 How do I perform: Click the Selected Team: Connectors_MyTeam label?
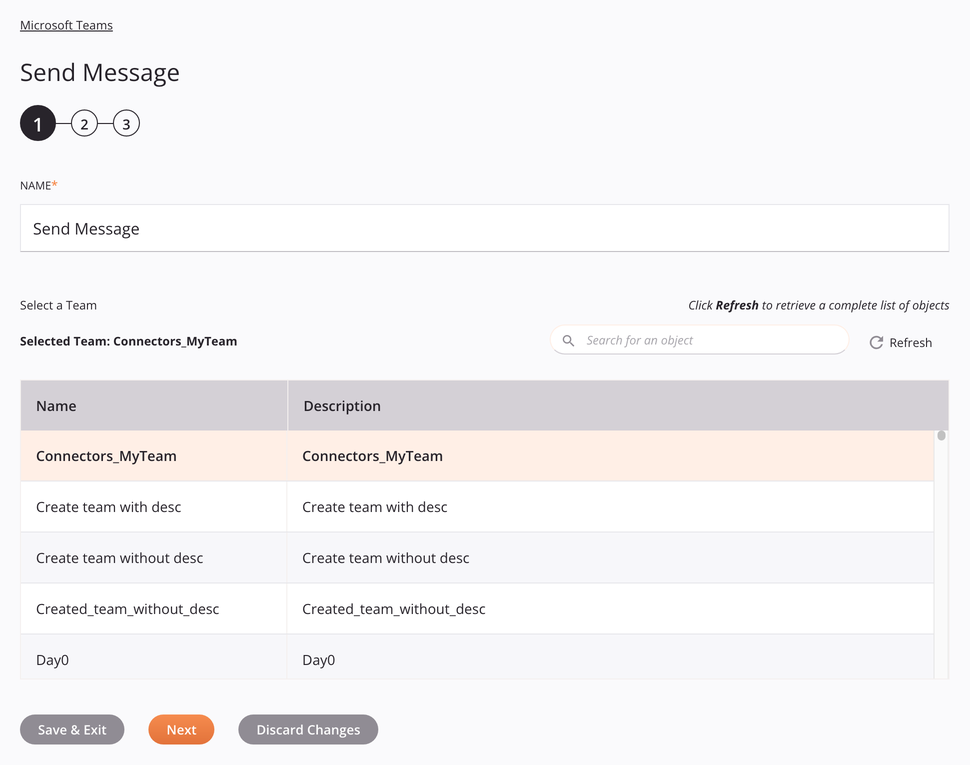pyautogui.click(x=128, y=340)
